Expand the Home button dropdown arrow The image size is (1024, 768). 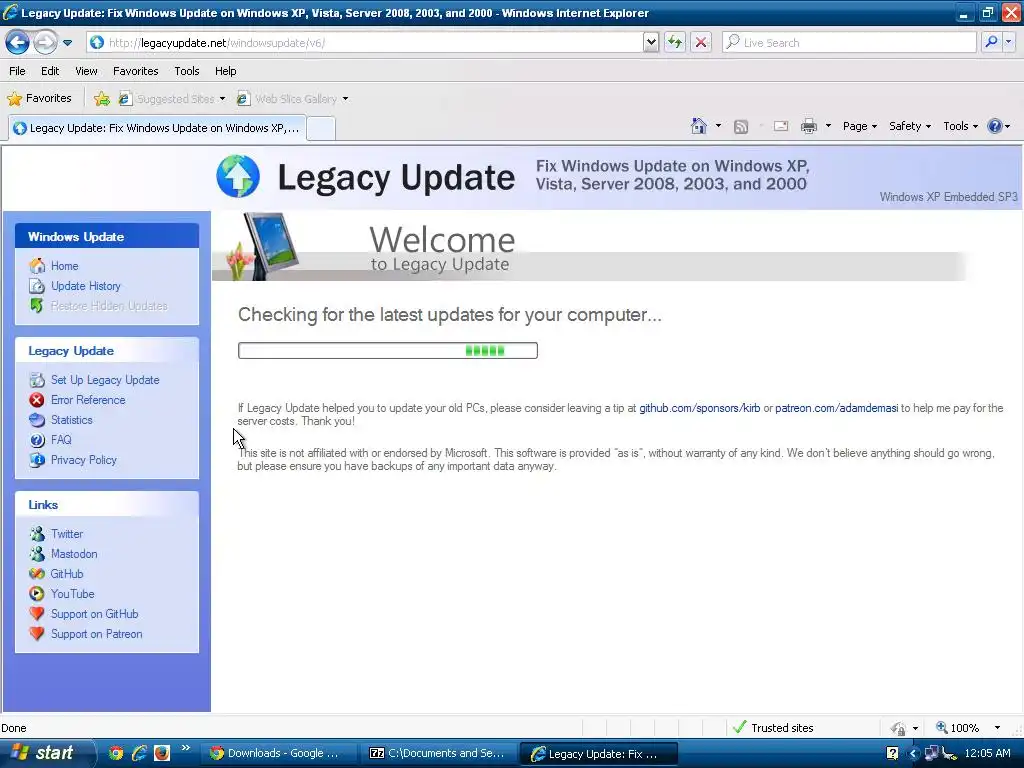coord(718,126)
